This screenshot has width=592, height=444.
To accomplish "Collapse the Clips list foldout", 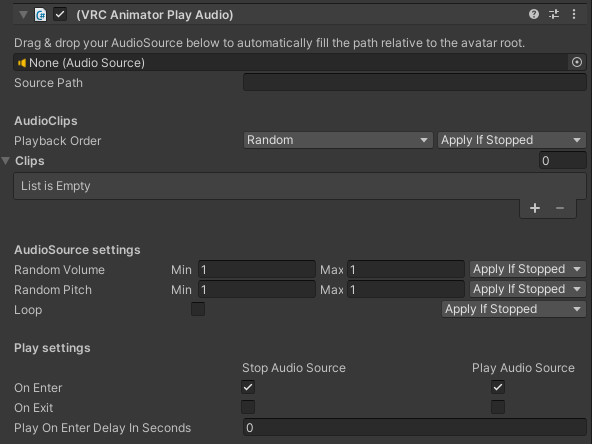I will (x=6, y=161).
